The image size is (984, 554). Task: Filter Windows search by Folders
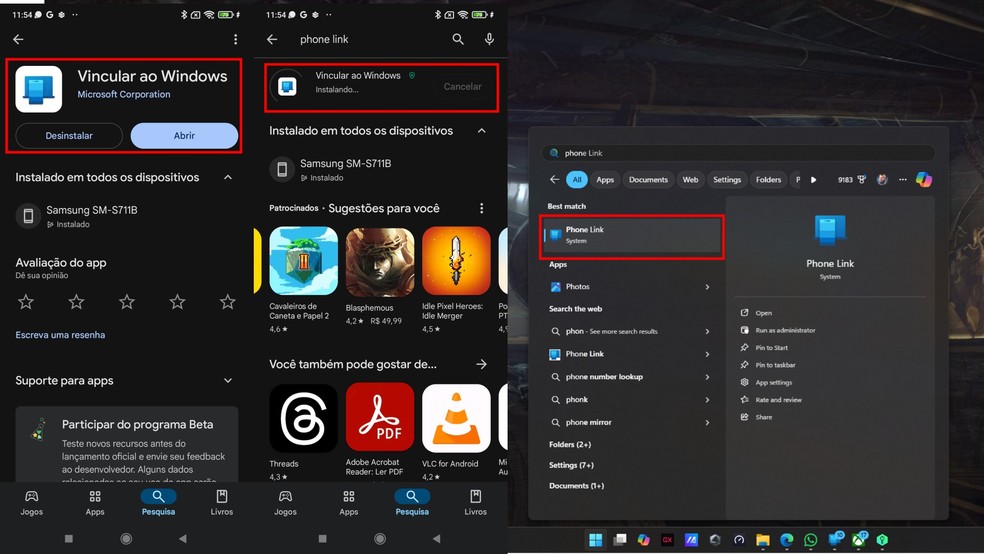click(768, 180)
